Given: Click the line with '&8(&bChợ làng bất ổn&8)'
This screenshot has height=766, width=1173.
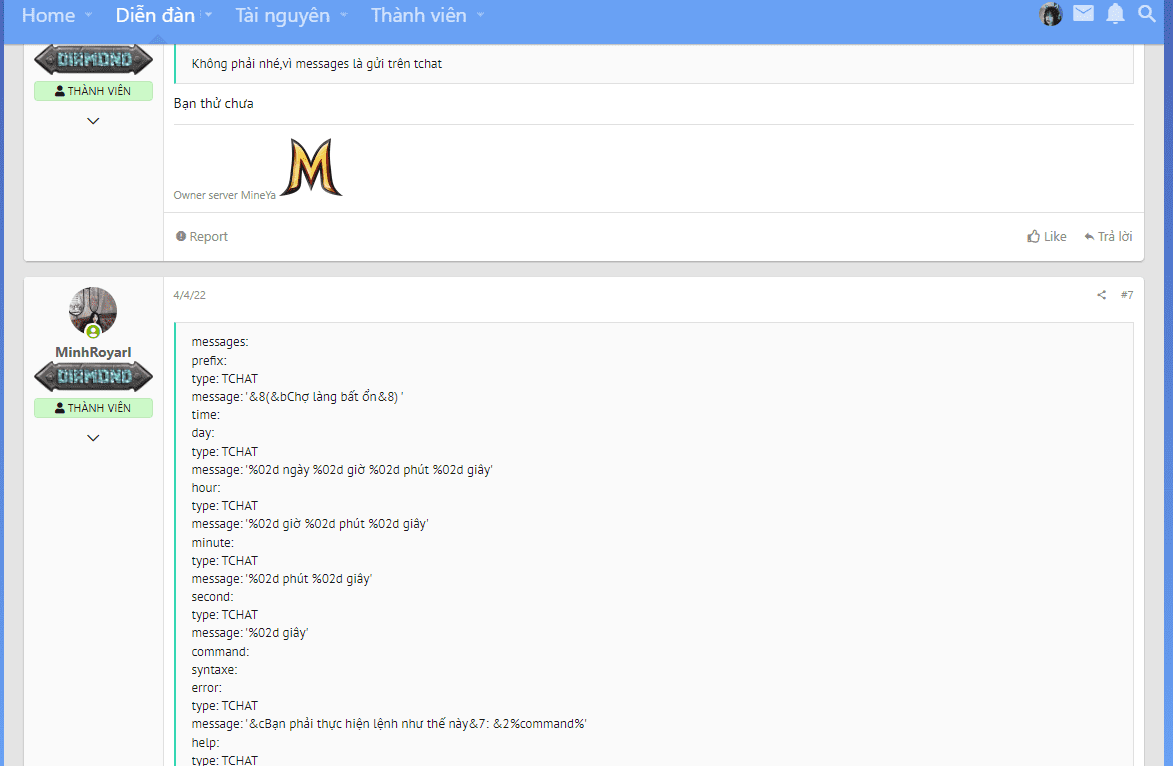Looking at the screenshot, I should pyautogui.click(x=297, y=396).
